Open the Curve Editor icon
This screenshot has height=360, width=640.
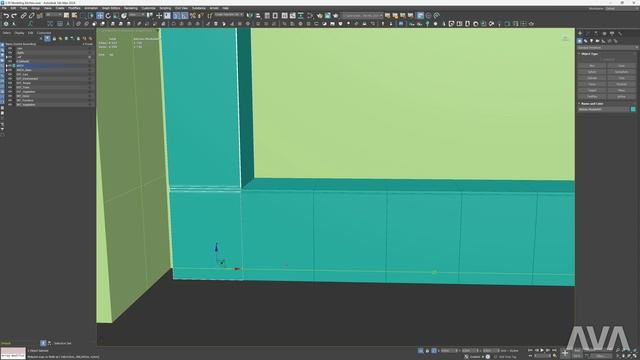tap(293, 16)
